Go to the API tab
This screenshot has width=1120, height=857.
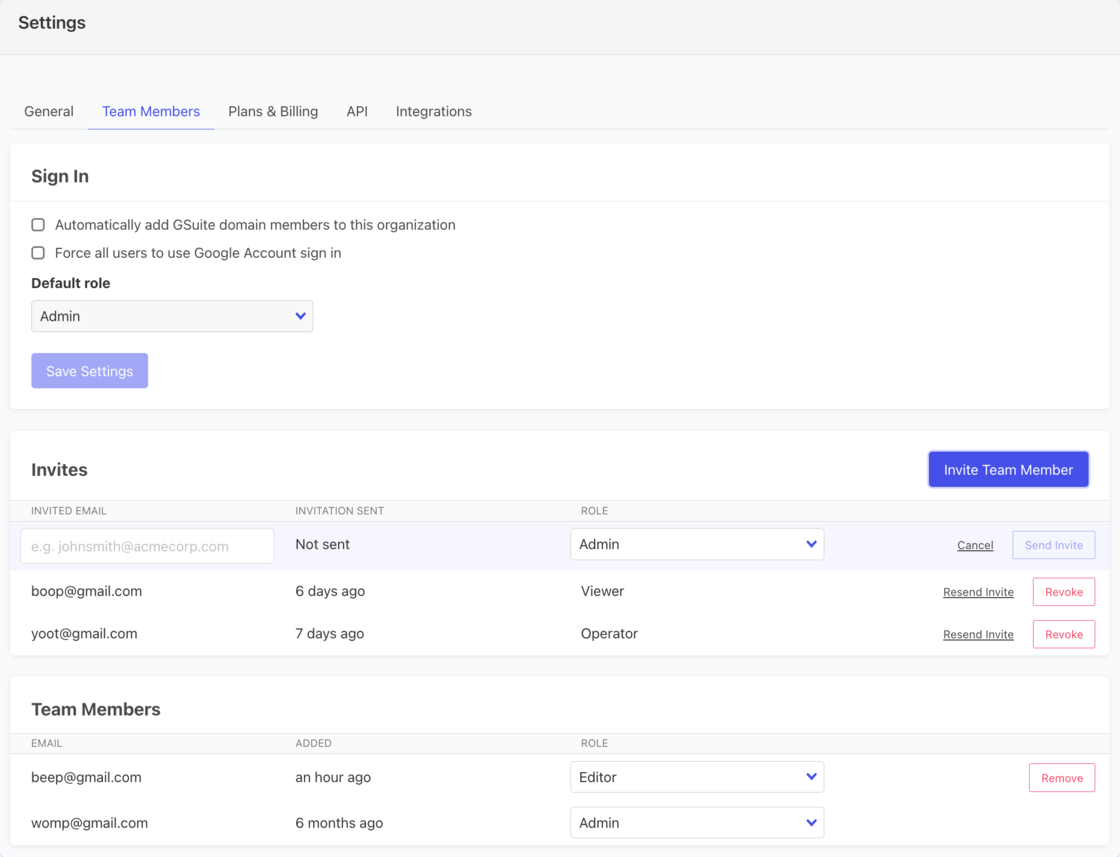coord(357,111)
